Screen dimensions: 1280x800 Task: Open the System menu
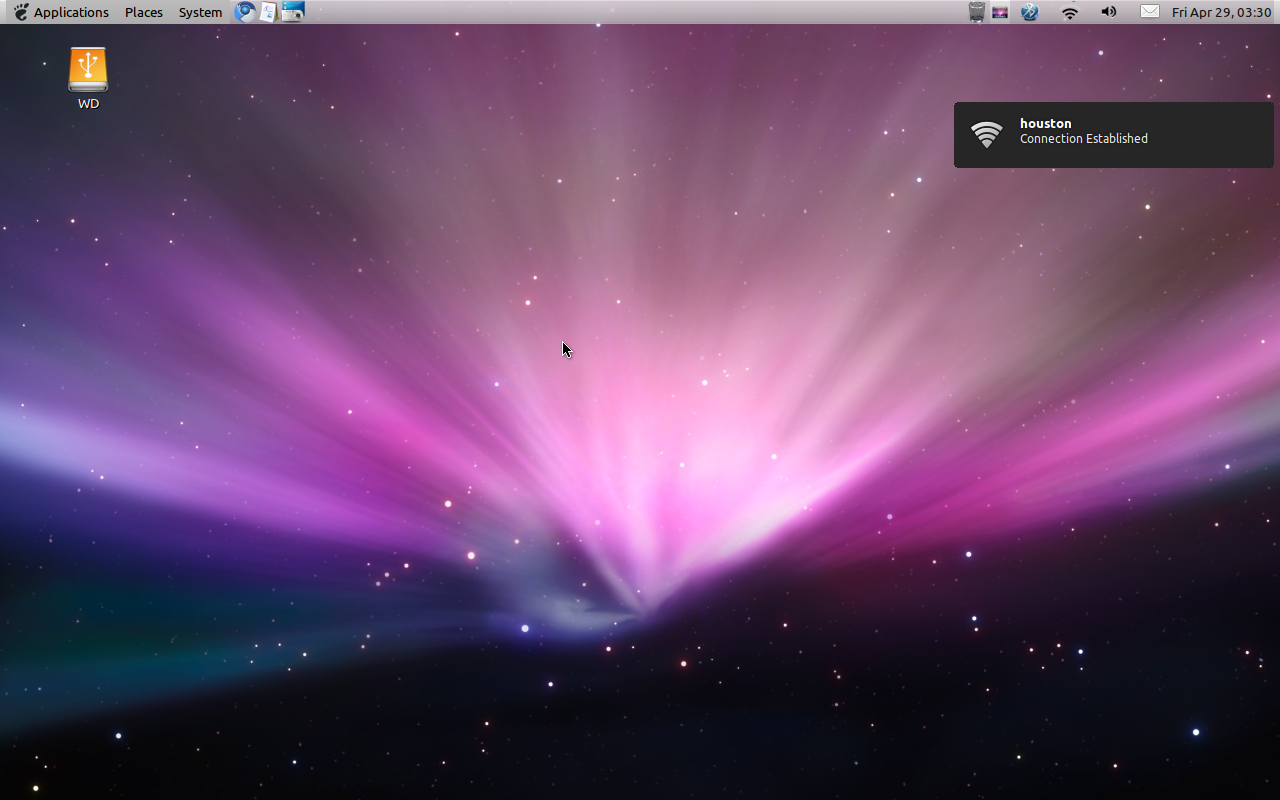tap(200, 12)
